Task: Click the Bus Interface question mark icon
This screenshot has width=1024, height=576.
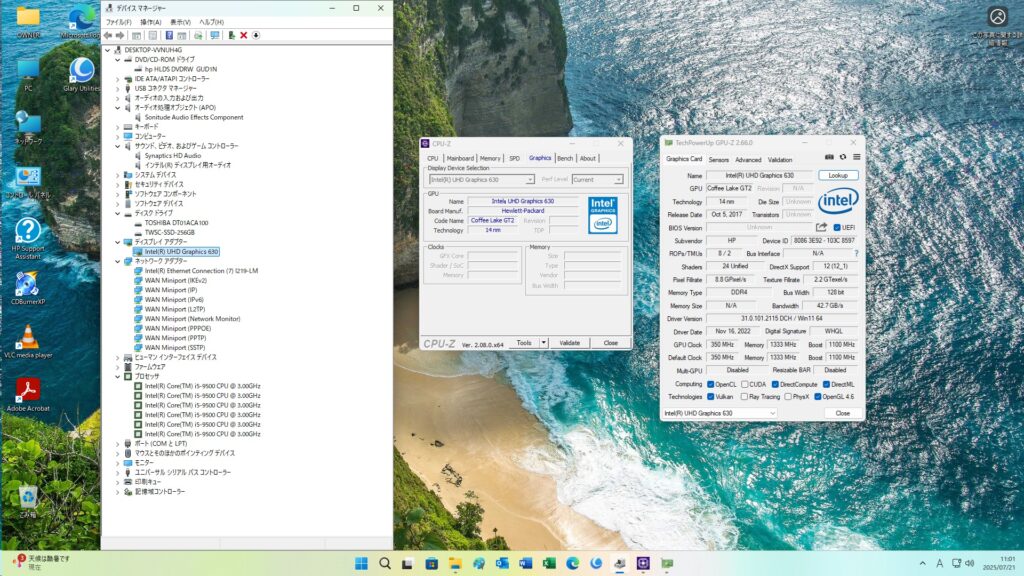Action: pos(856,254)
